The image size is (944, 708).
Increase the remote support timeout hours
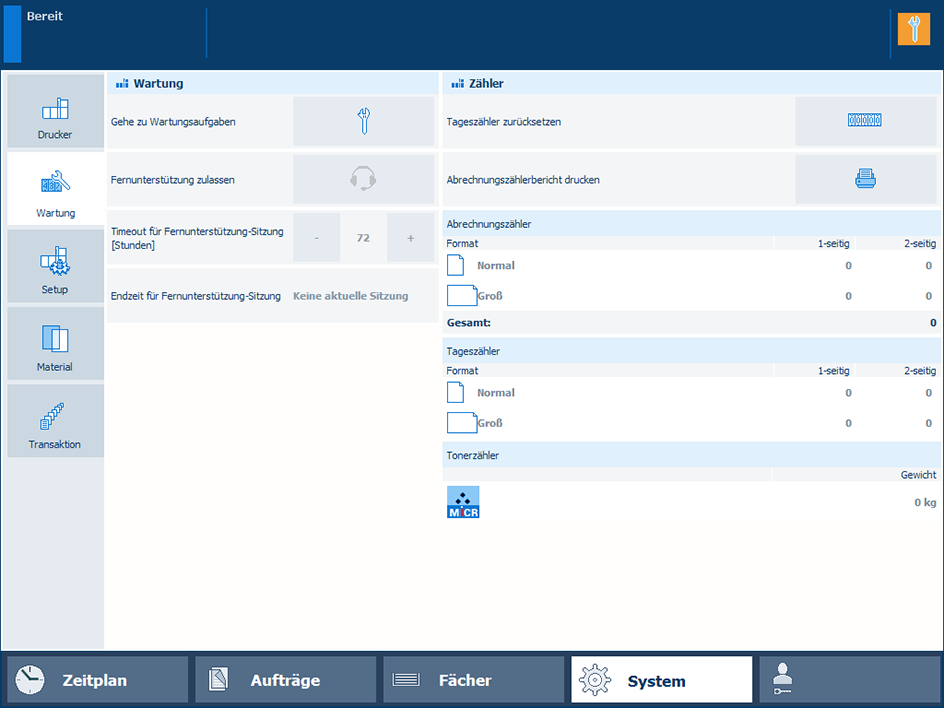pos(411,238)
